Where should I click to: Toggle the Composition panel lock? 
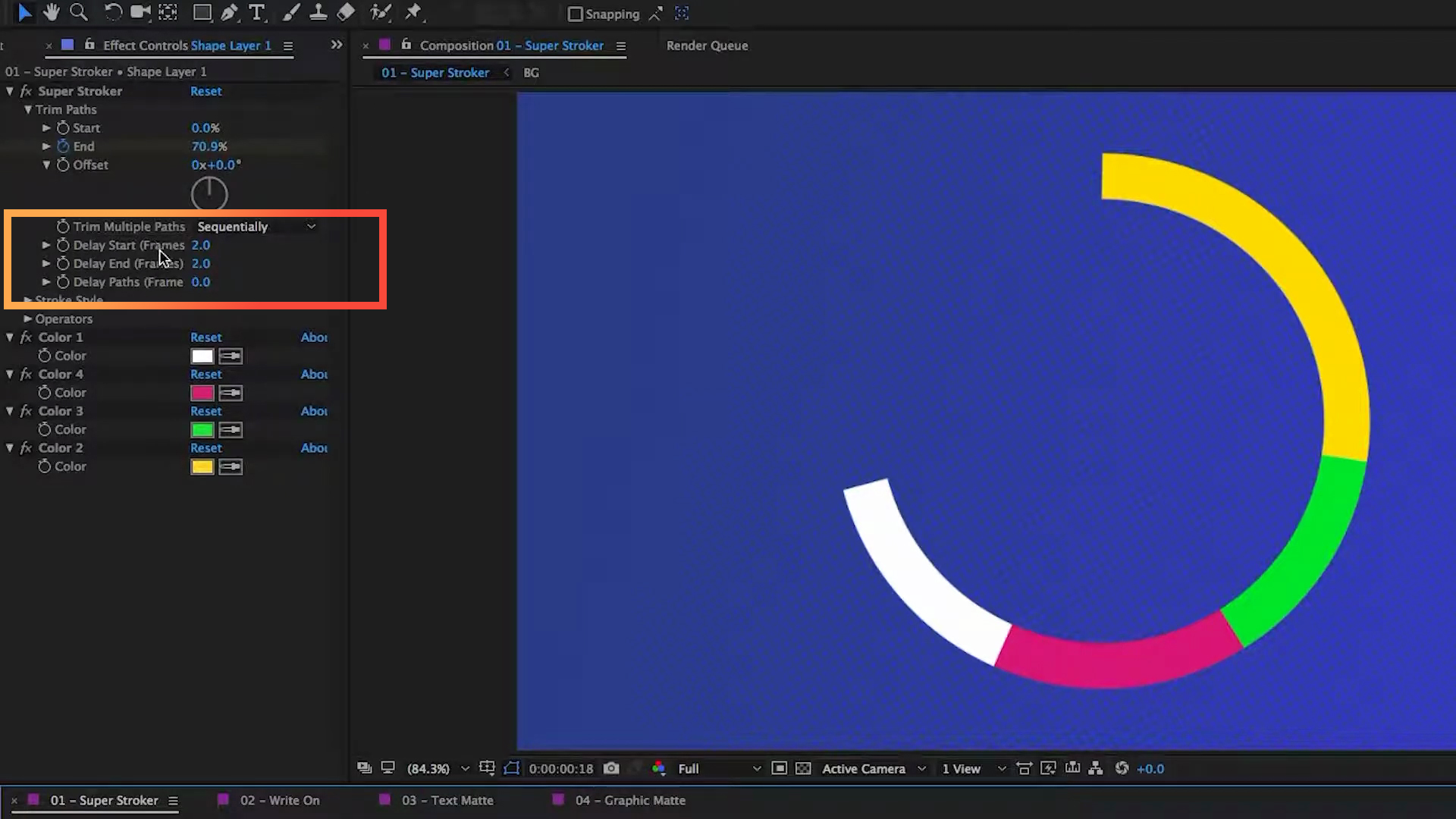(406, 45)
